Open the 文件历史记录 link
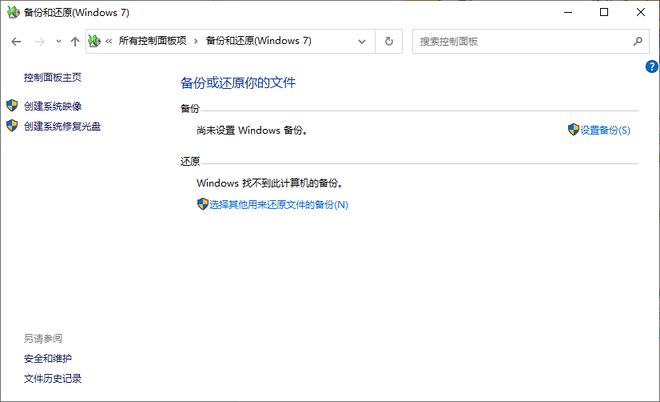This screenshot has width=660, height=402. pos(52,378)
